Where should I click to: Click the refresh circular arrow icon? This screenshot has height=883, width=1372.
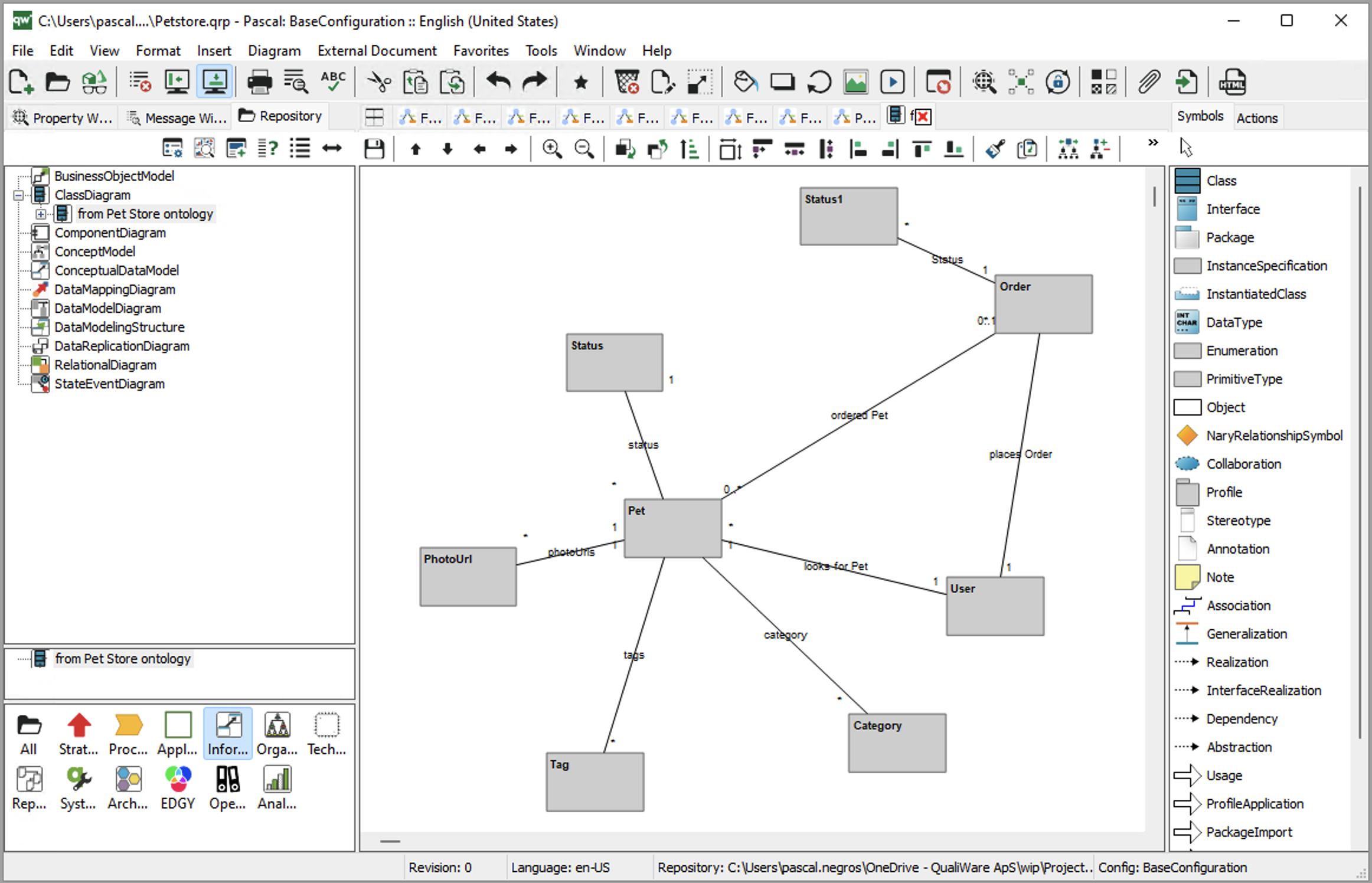click(x=819, y=82)
